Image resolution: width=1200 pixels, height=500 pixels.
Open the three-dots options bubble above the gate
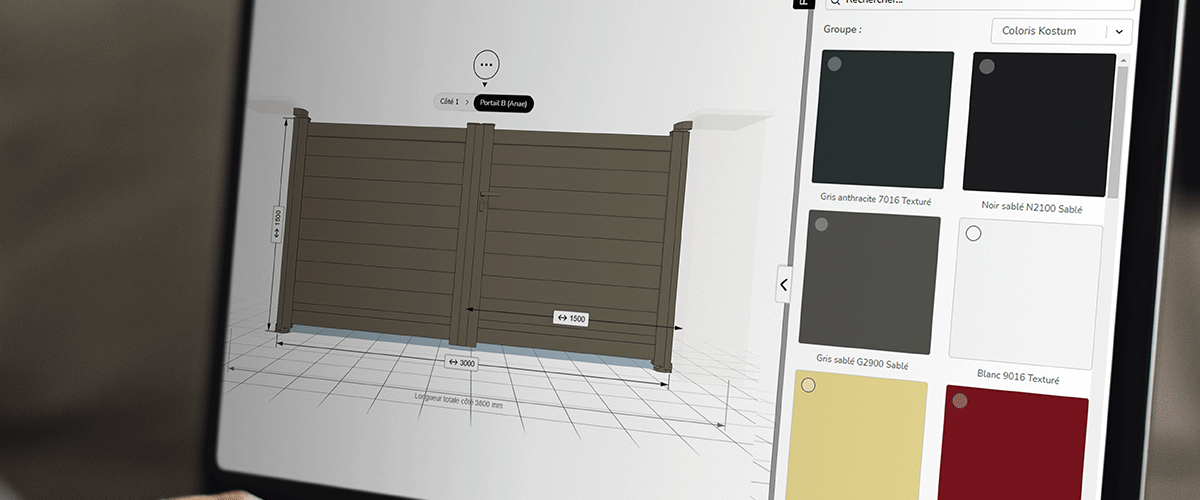point(486,64)
